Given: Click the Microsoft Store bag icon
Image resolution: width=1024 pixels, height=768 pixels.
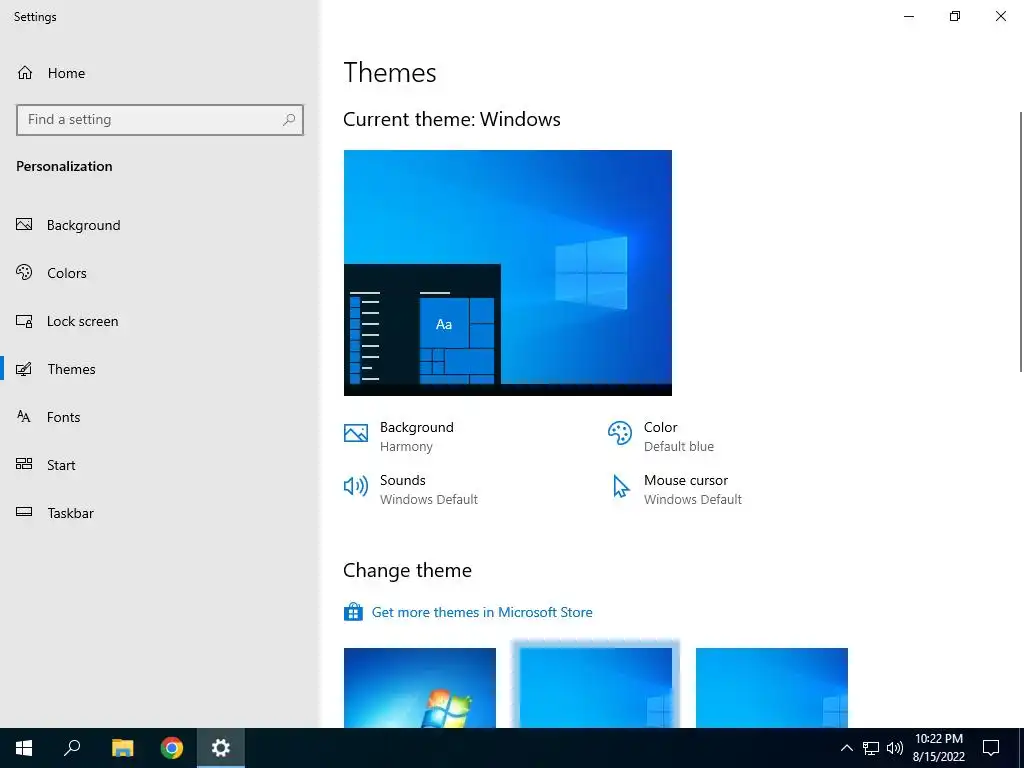Looking at the screenshot, I should (353, 612).
